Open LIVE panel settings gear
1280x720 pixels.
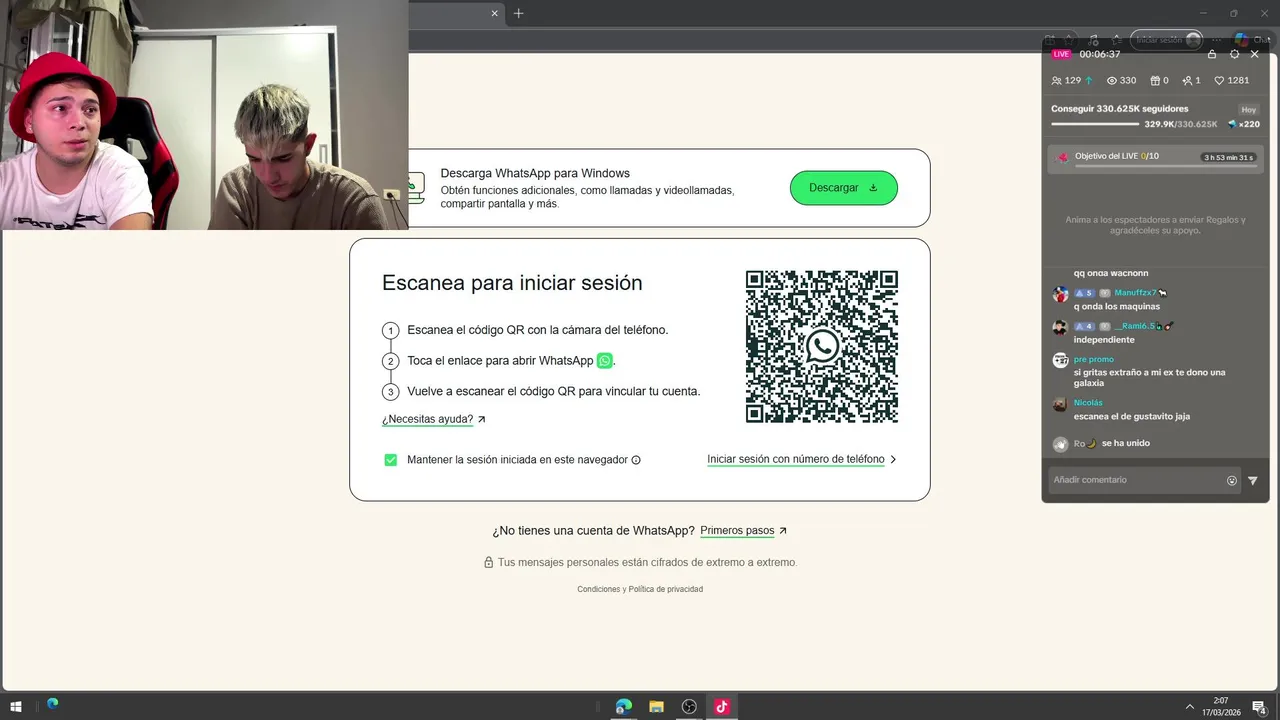tap(1234, 54)
